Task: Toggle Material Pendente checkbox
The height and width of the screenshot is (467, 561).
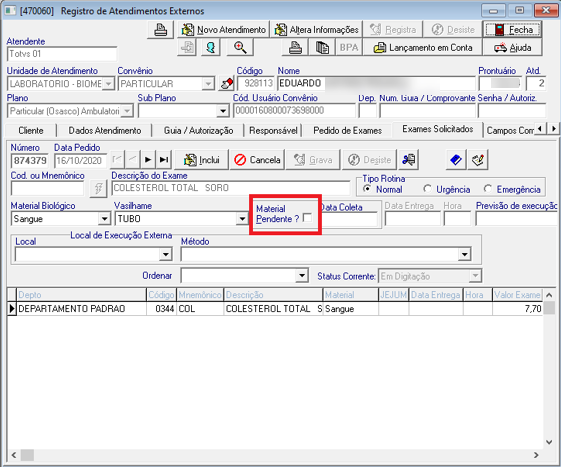Action: pyautogui.click(x=307, y=218)
